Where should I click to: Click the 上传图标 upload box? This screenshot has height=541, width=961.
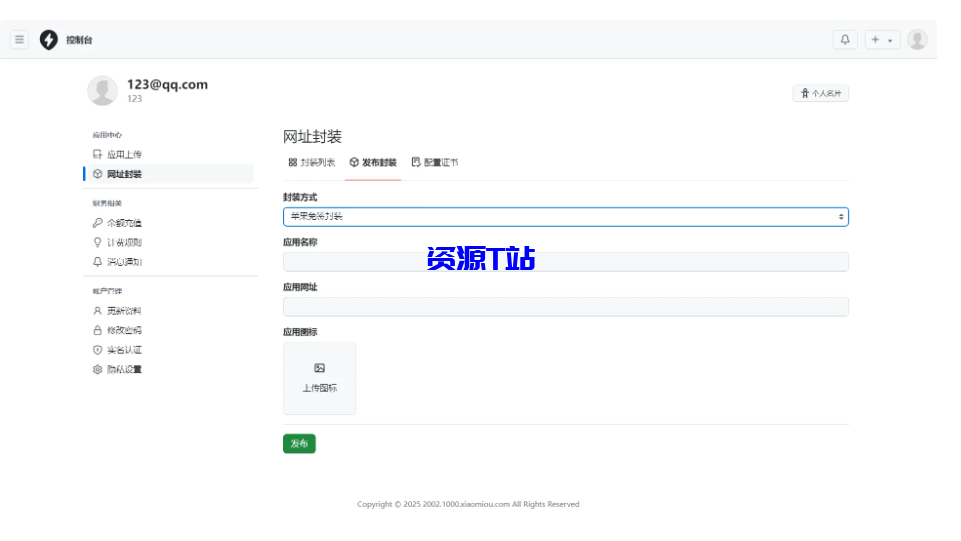pyautogui.click(x=319, y=378)
